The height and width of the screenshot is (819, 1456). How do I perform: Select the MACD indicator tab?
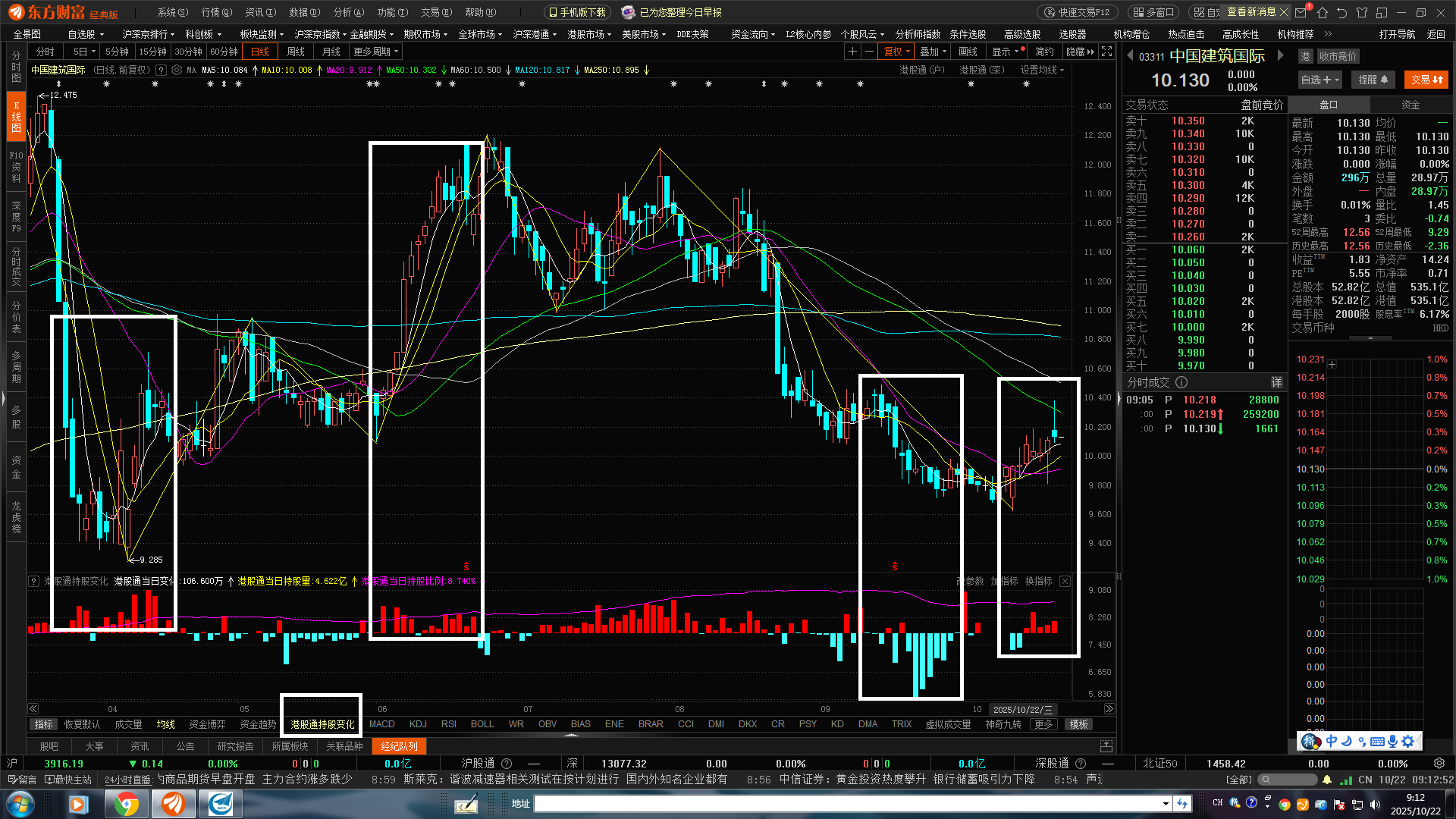381,724
